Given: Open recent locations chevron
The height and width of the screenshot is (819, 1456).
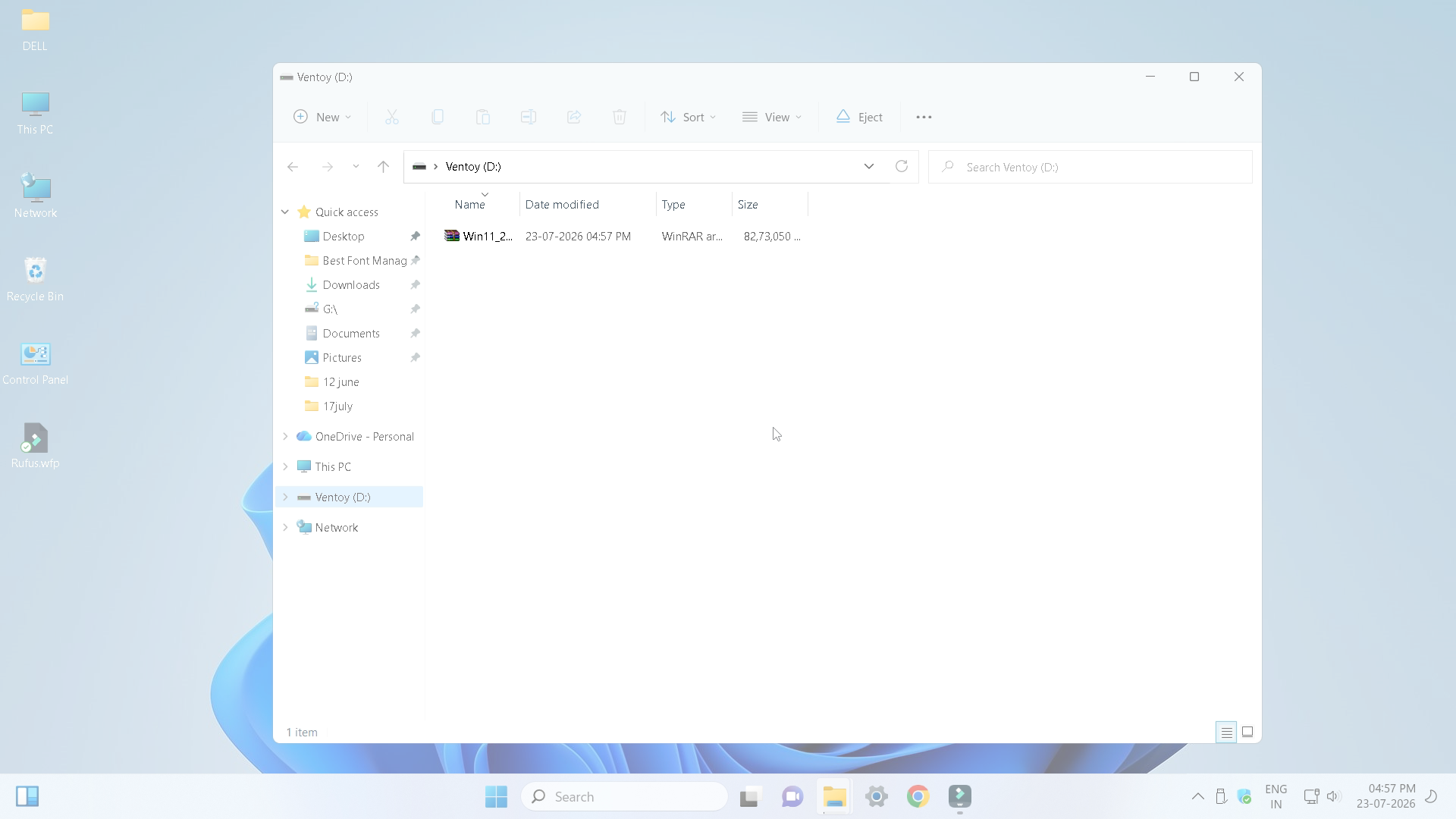Looking at the screenshot, I should [356, 167].
